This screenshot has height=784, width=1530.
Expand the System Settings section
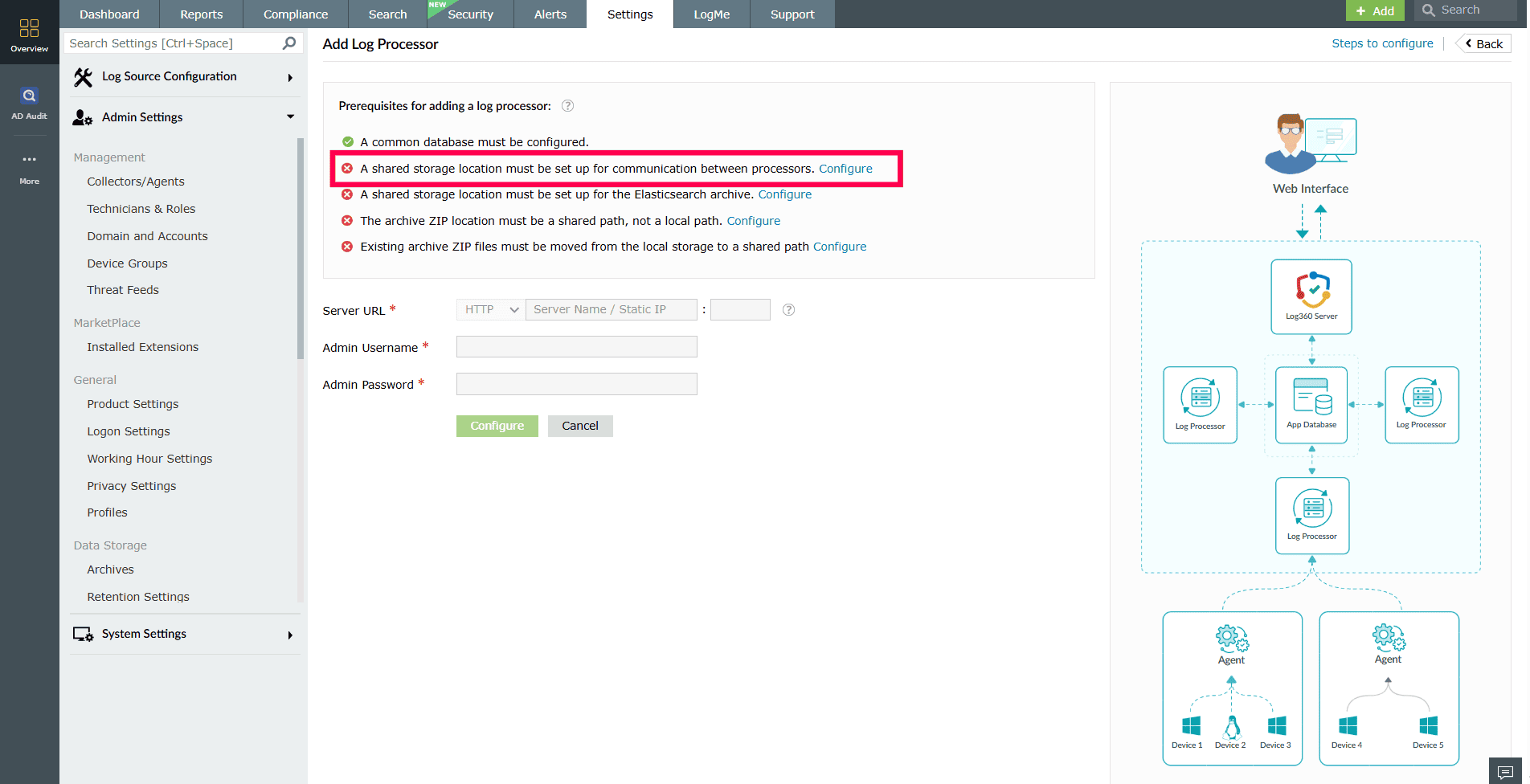click(x=290, y=635)
